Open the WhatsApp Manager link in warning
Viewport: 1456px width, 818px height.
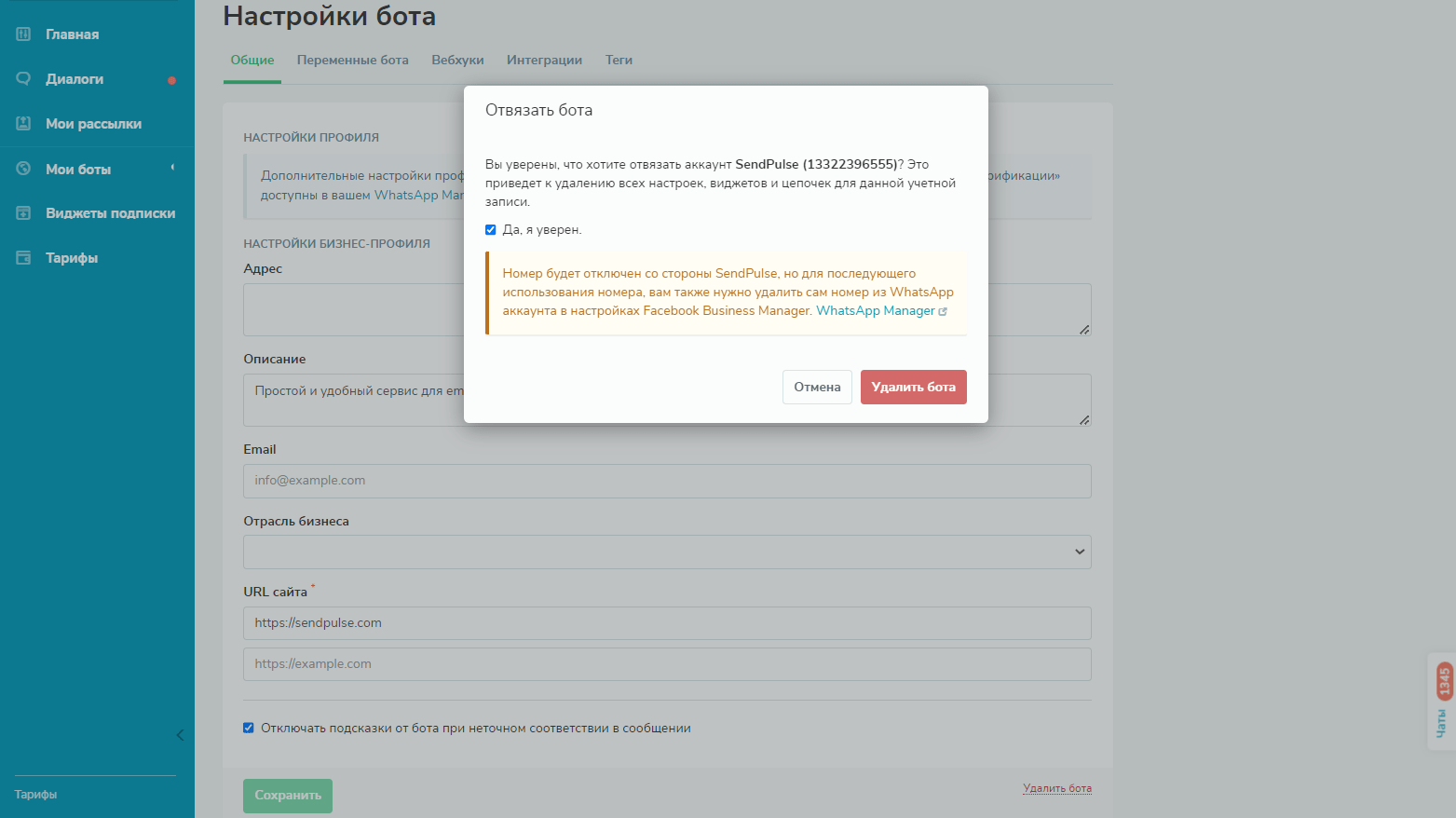(876, 311)
